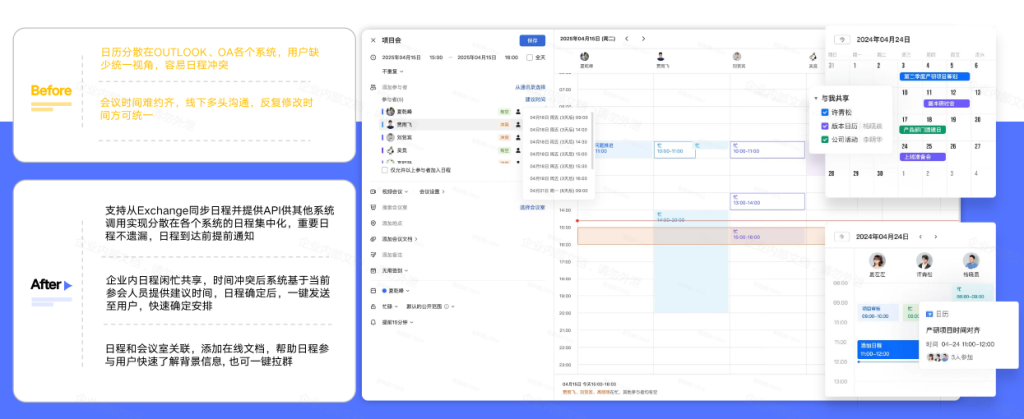This screenshot has width=1024, height=419.
Task: Click the blue 保存 save button
Action: (532, 40)
